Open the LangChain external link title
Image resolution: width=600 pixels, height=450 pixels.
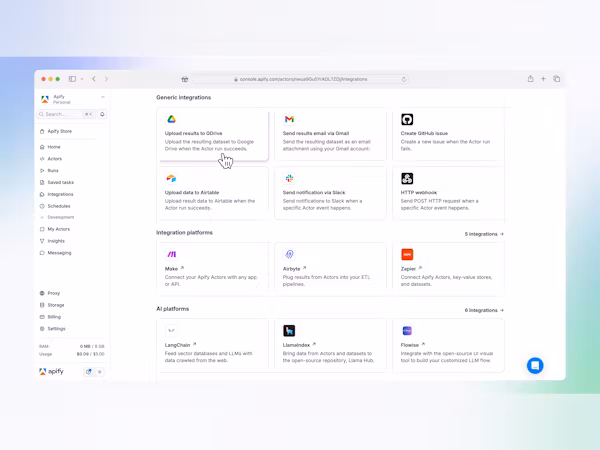pos(180,345)
